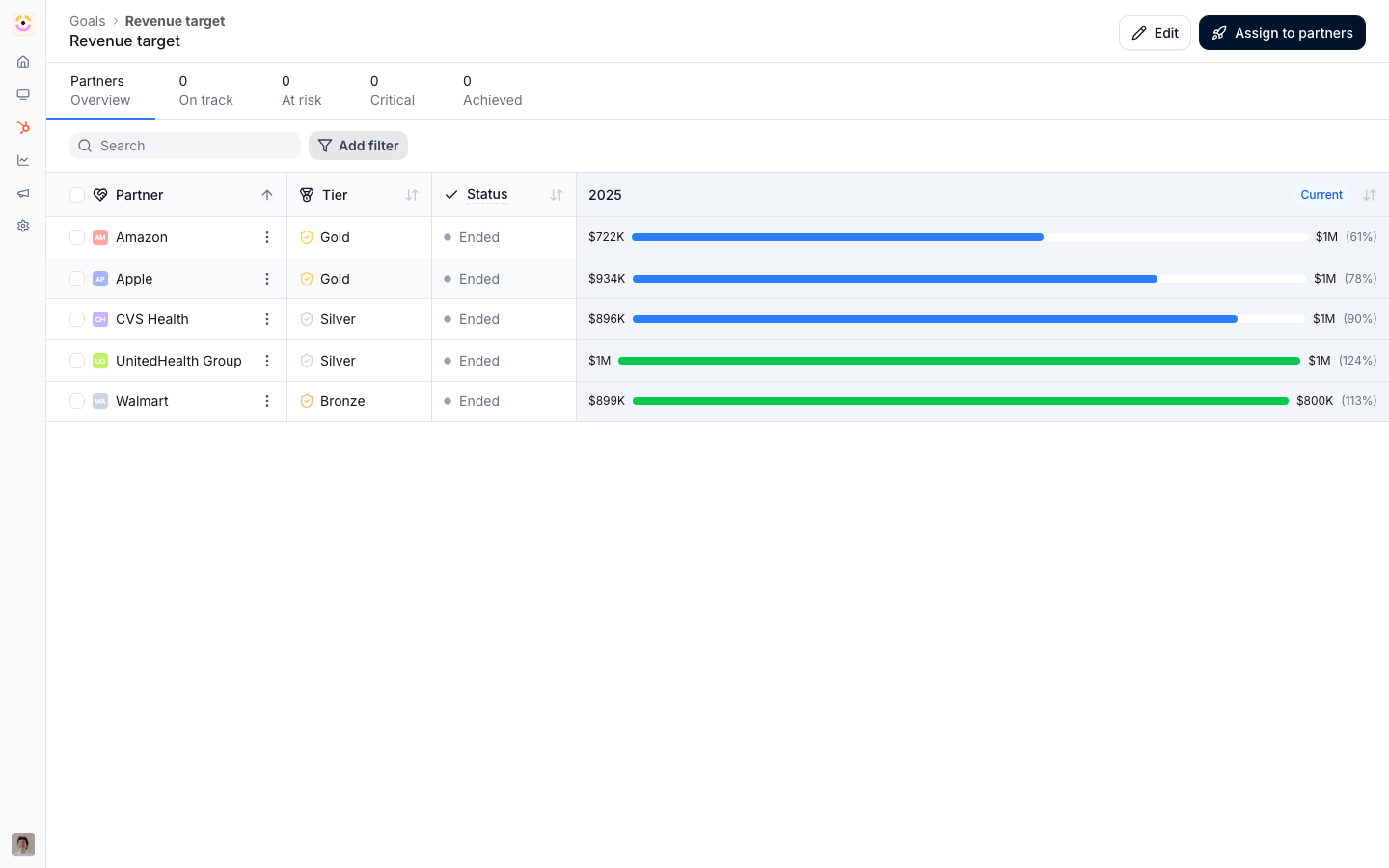Click the Edit button
The image size is (1389, 868).
pyautogui.click(x=1155, y=33)
